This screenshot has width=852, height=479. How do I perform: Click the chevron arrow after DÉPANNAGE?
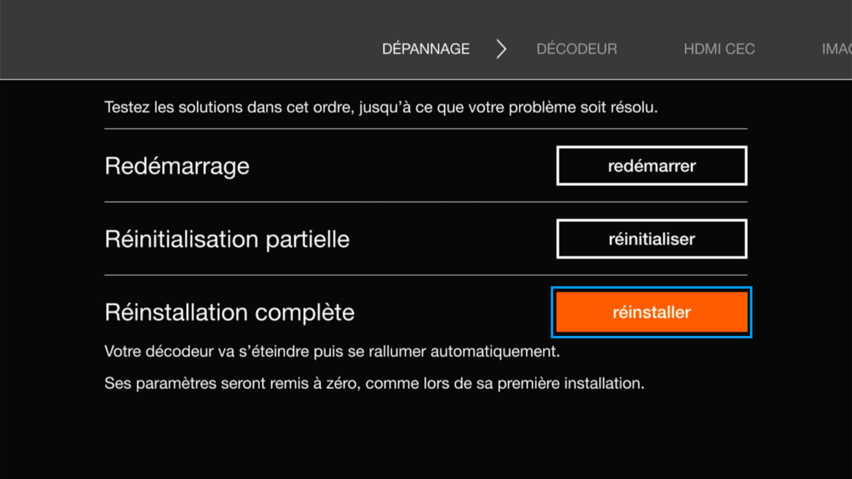click(501, 49)
